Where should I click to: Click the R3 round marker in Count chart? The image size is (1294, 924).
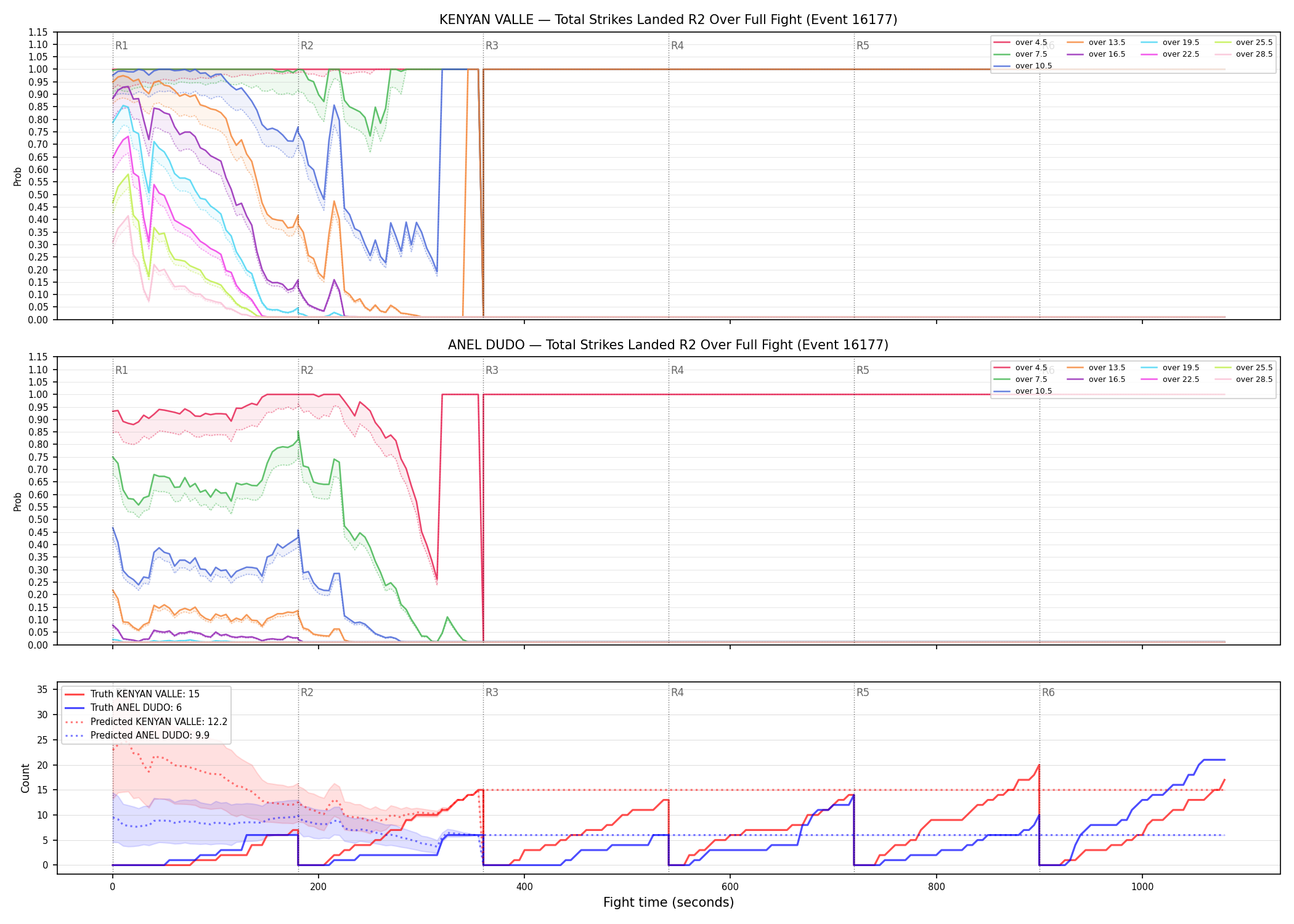pyautogui.click(x=492, y=692)
